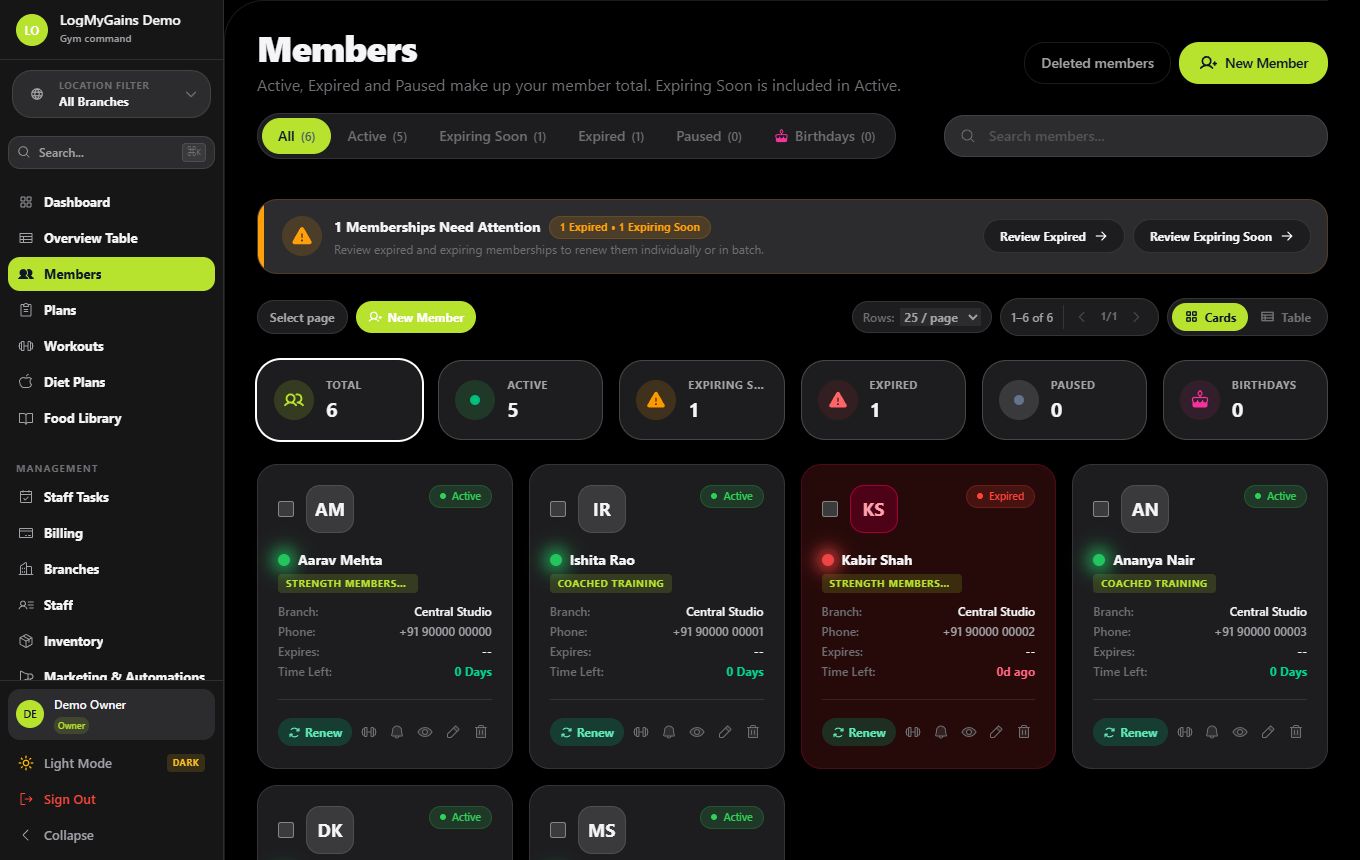Viewport: 1360px width, 860px height.
Task: Click the sidebar Search box
Action: click(x=111, y=152)
